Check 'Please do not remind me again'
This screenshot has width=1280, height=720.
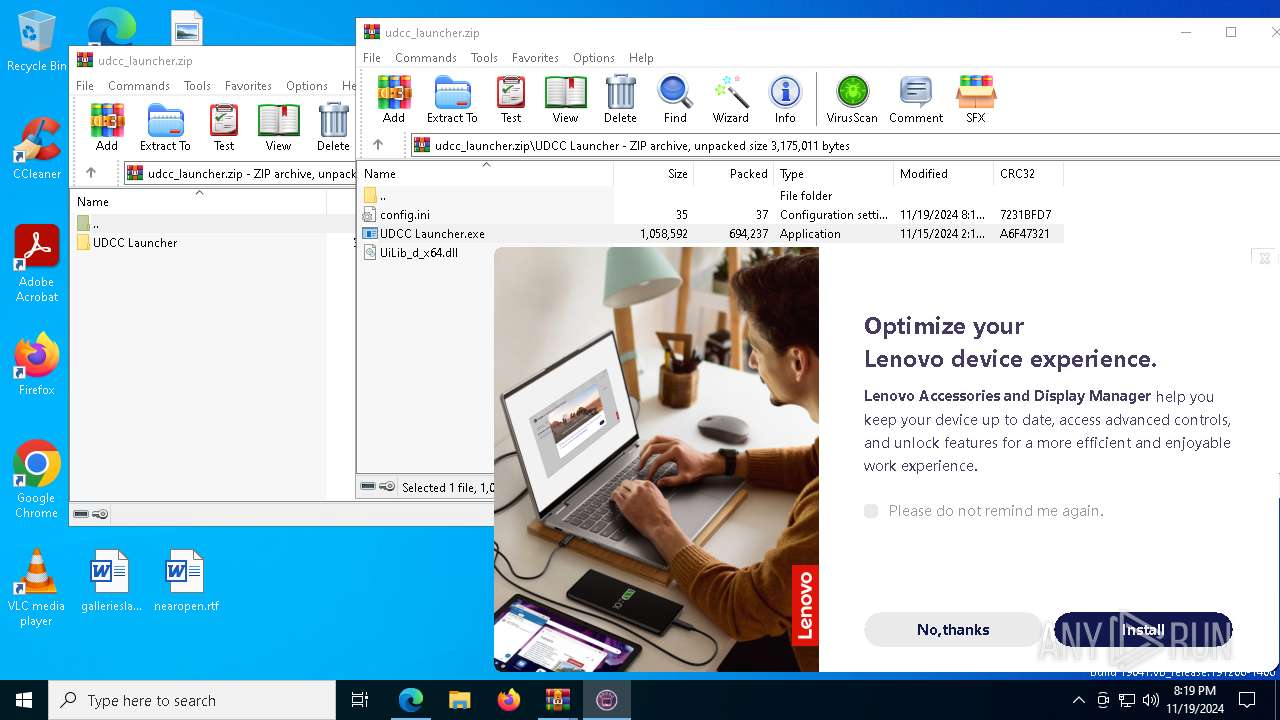coord(871,511)
